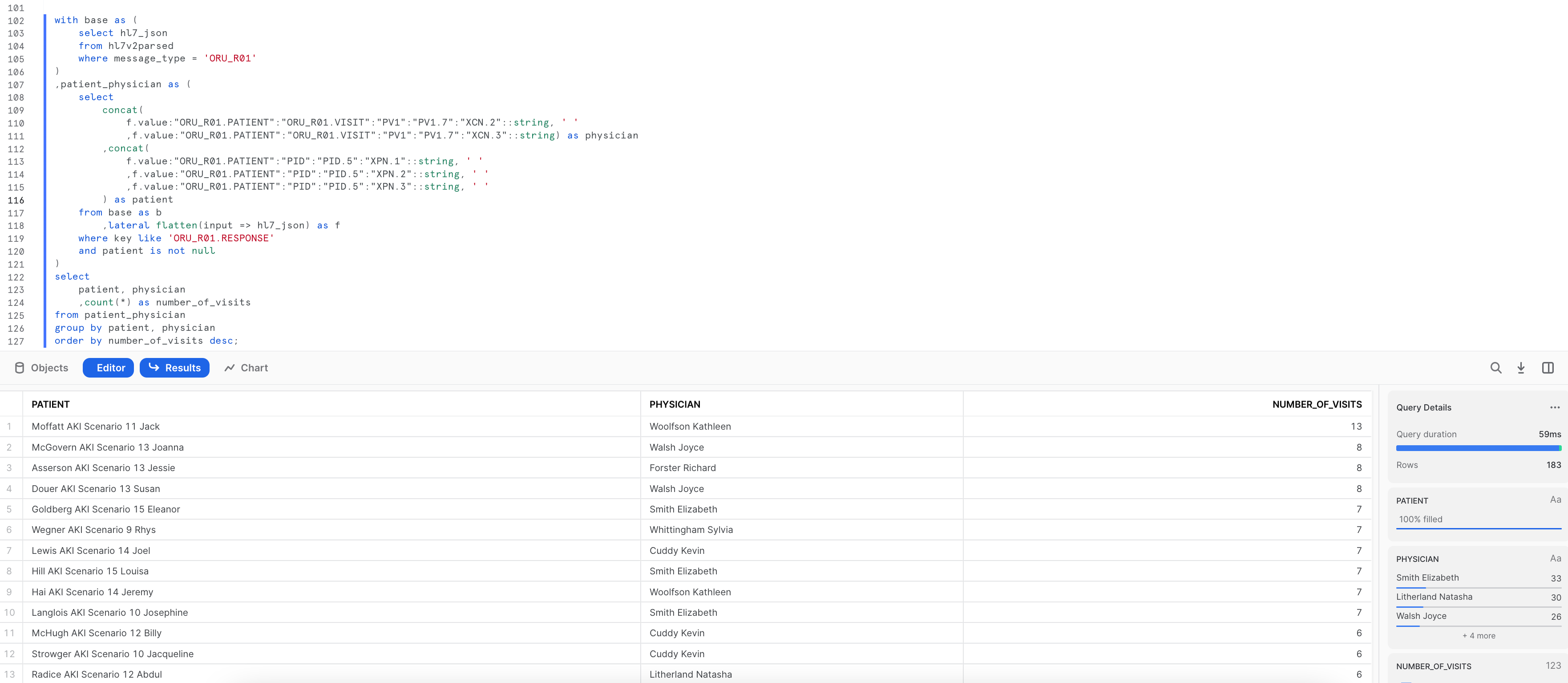Viewport: 1568px width, 683px height.
Task: Click the query duration progress bar
Action: point(1478,448)
